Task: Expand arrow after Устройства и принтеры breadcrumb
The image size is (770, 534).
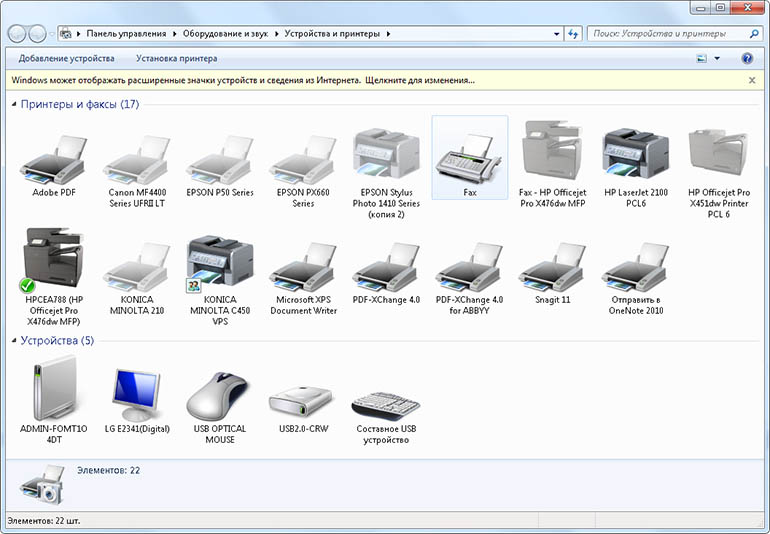Action: point(388,34)
